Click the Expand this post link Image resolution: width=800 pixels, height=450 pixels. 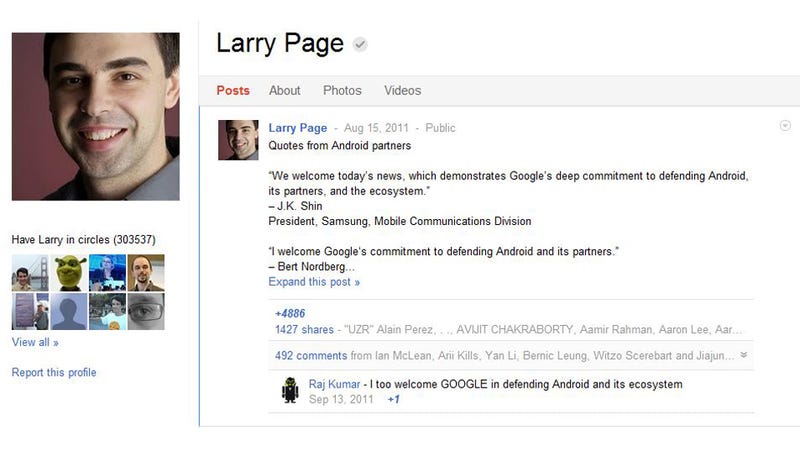click(314, 282)
